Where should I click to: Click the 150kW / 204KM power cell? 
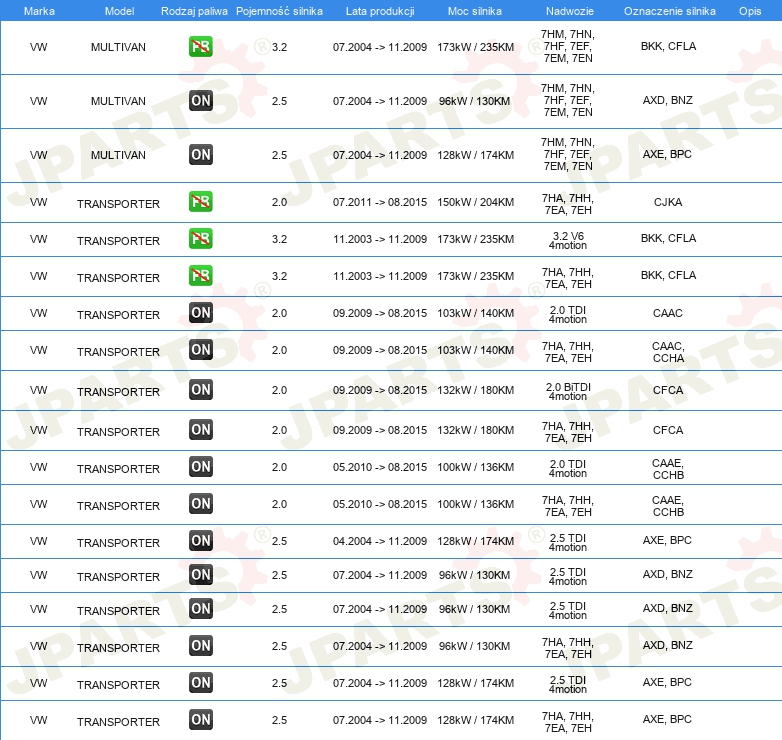point(475,202)
